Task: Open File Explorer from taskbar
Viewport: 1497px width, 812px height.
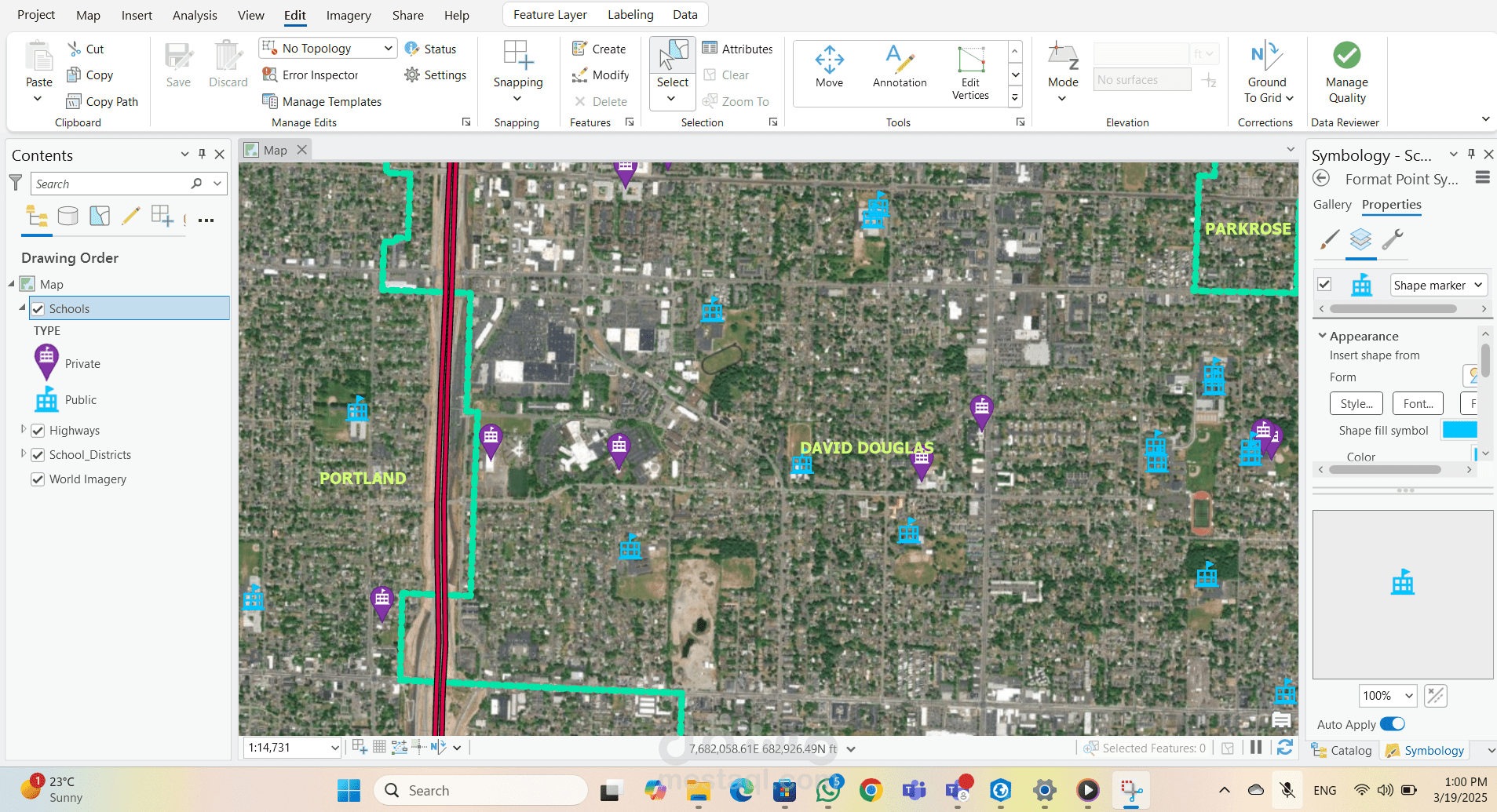Action: click(x=698, y=791)
